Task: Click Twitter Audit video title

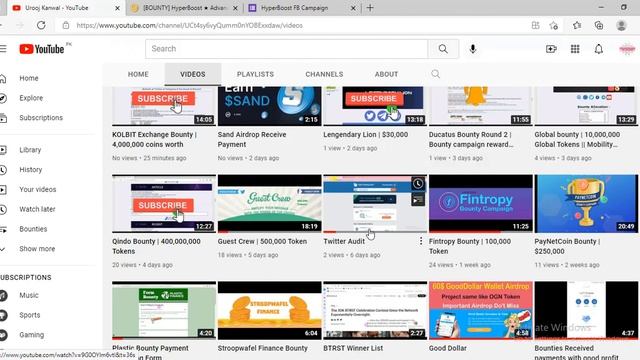Action: [x=344, y=241]
